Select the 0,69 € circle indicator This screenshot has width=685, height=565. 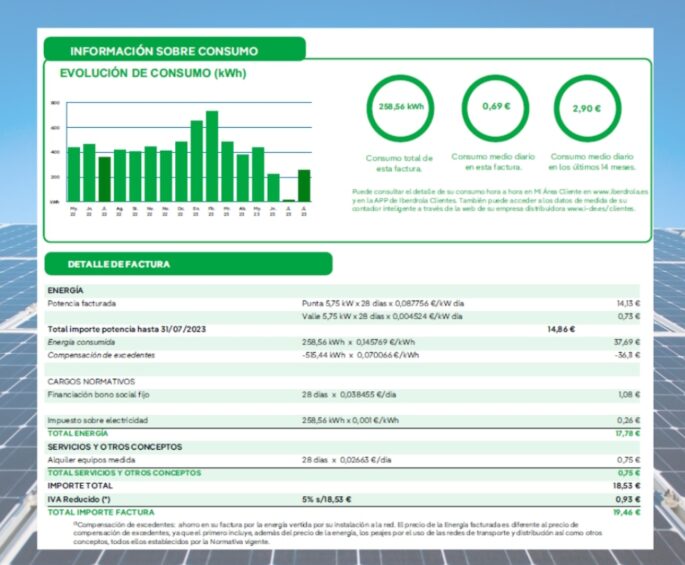(x=495, y=108)
